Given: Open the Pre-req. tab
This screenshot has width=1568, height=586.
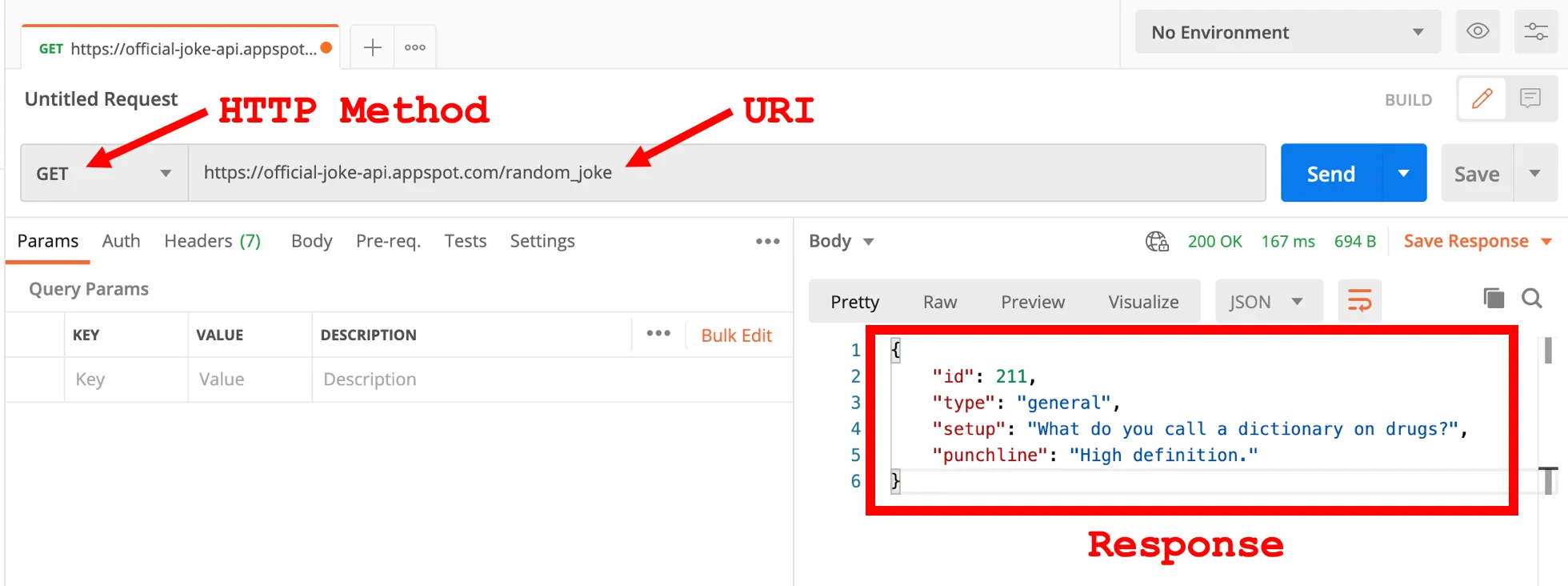Looking at the screenshot, I should tap(388, 241).
